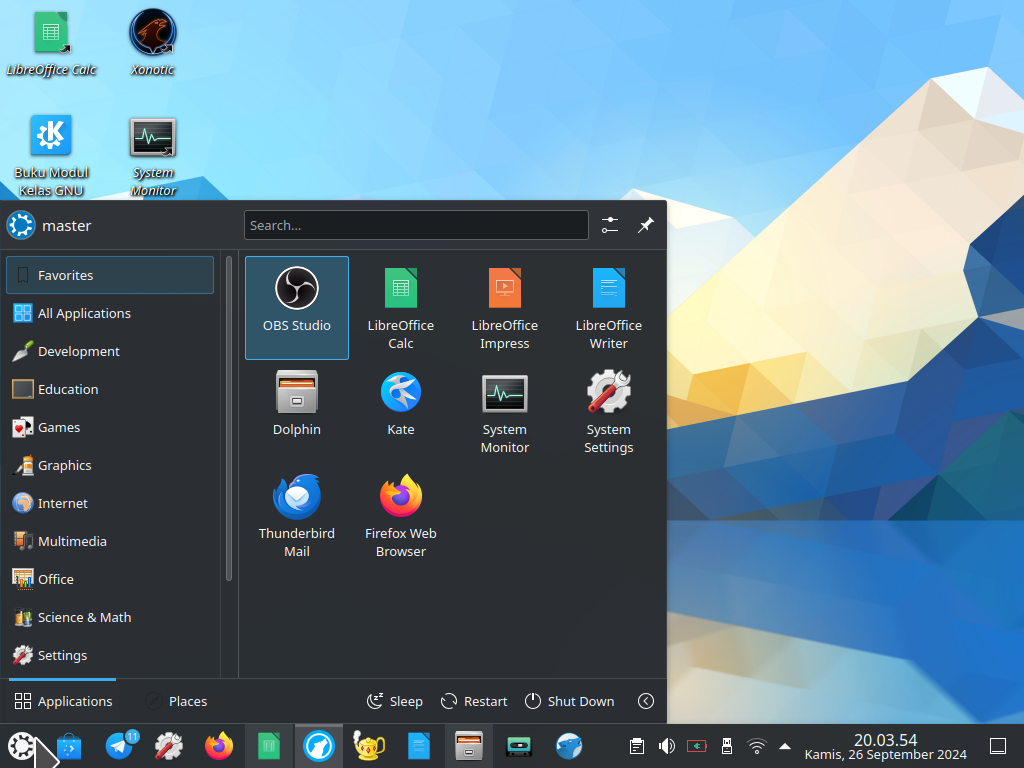Open the Telegram icon in the taskbar
This screenshot has width=1024, height=768.
(121, 745)
